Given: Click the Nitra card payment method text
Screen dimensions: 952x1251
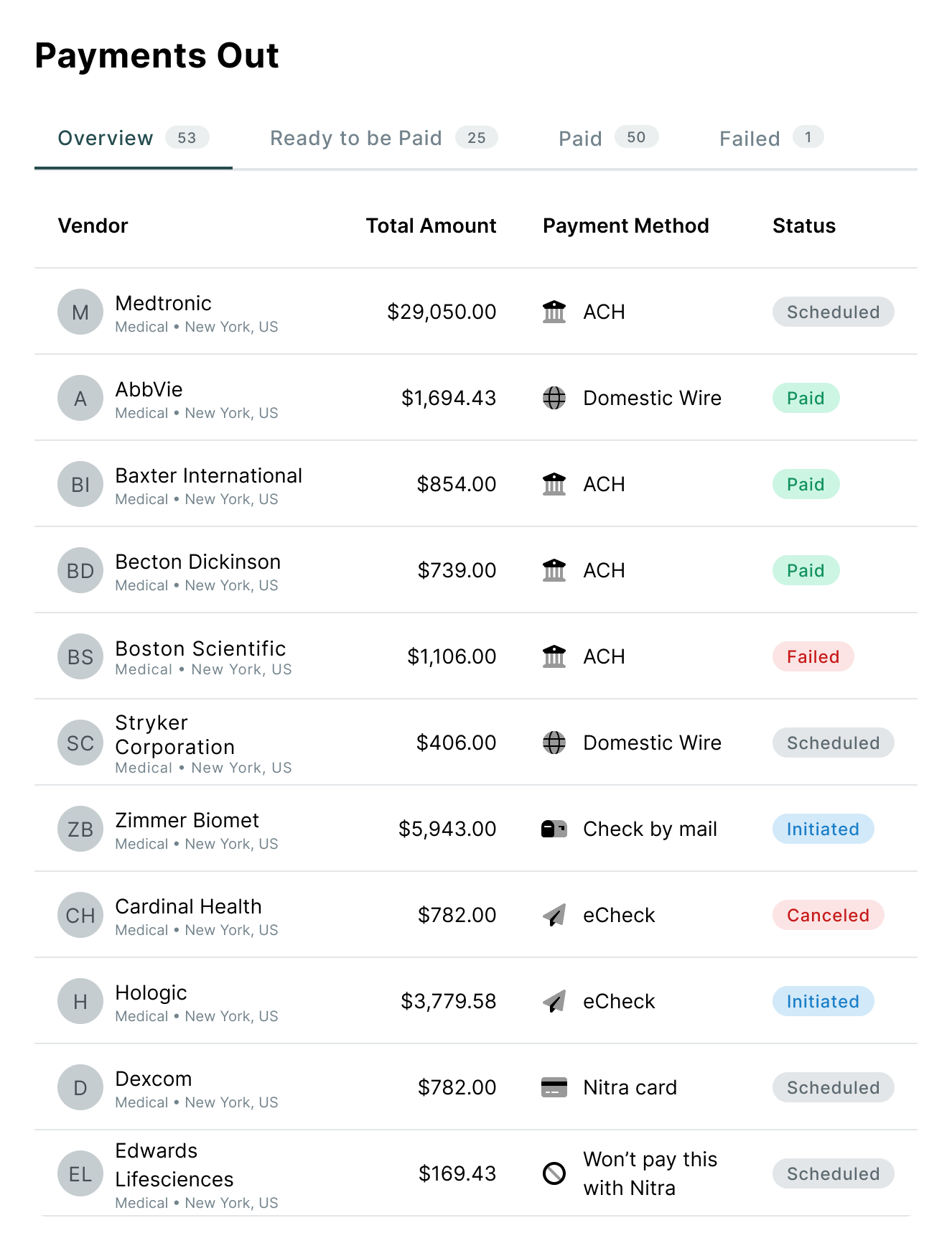Looking at the screenshot, I should [630, 1087].
